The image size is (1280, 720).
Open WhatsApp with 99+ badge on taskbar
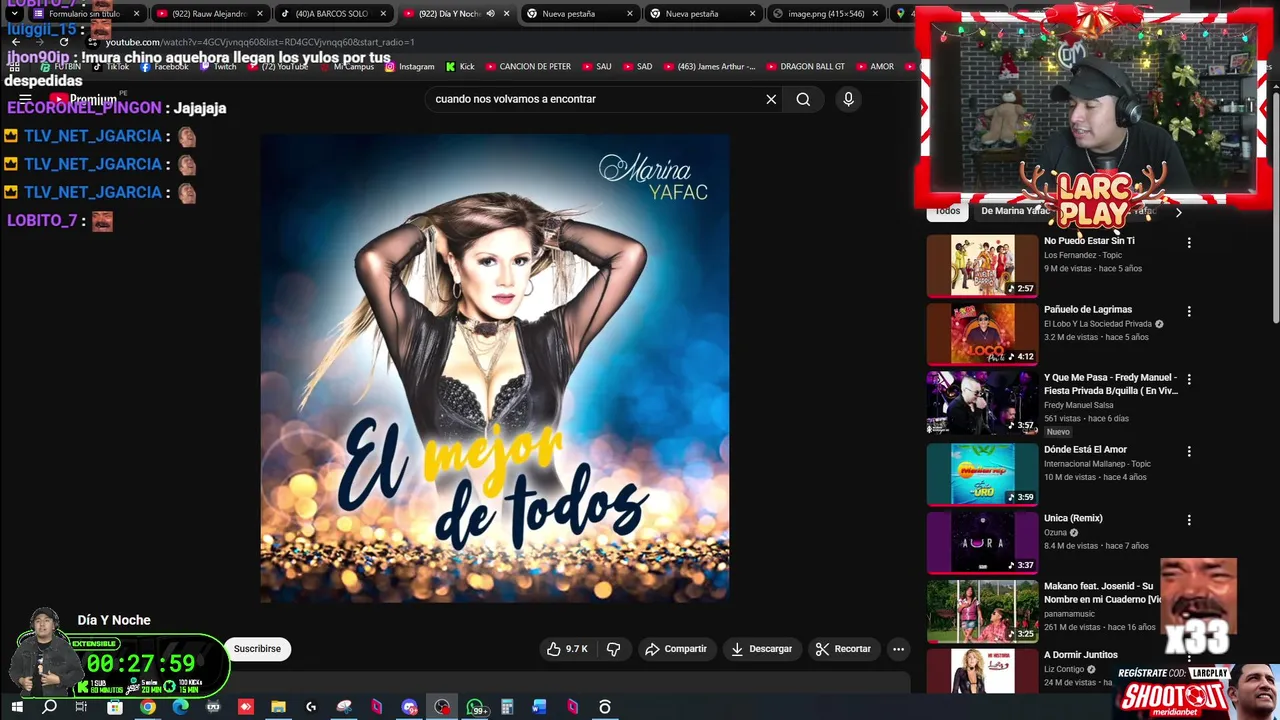click(x=475, y=707)
